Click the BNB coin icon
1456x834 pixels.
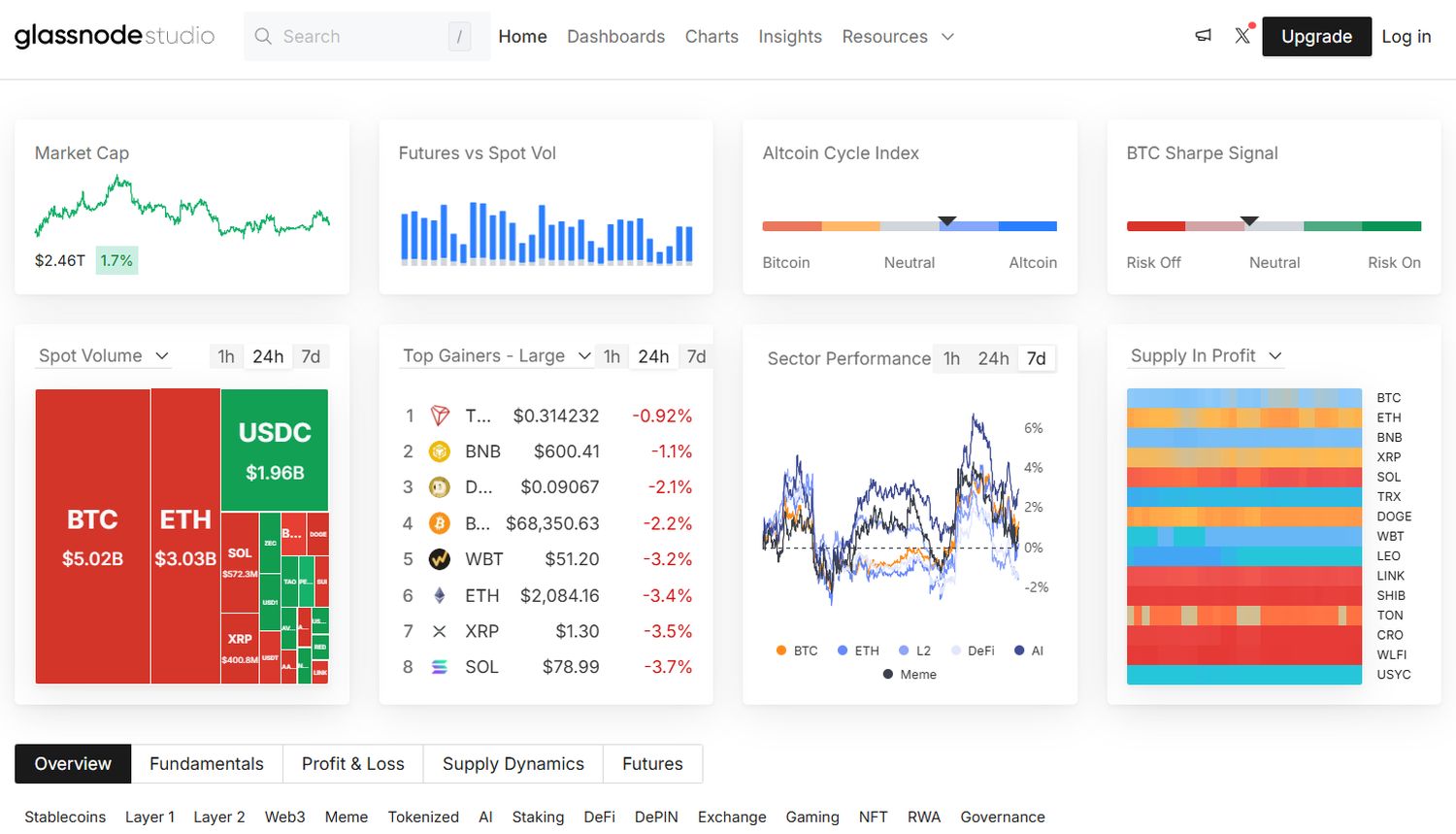440,451
